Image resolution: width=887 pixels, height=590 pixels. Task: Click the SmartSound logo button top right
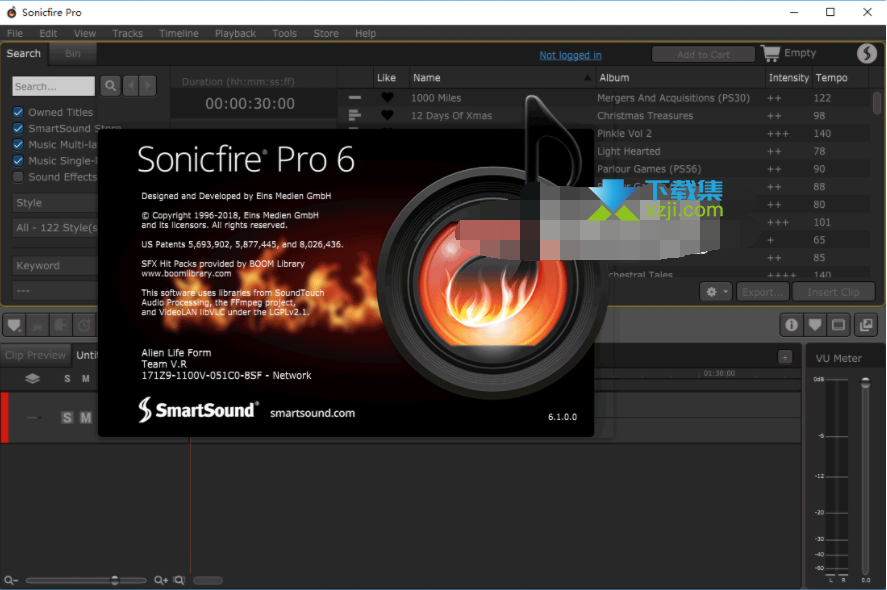867,53
